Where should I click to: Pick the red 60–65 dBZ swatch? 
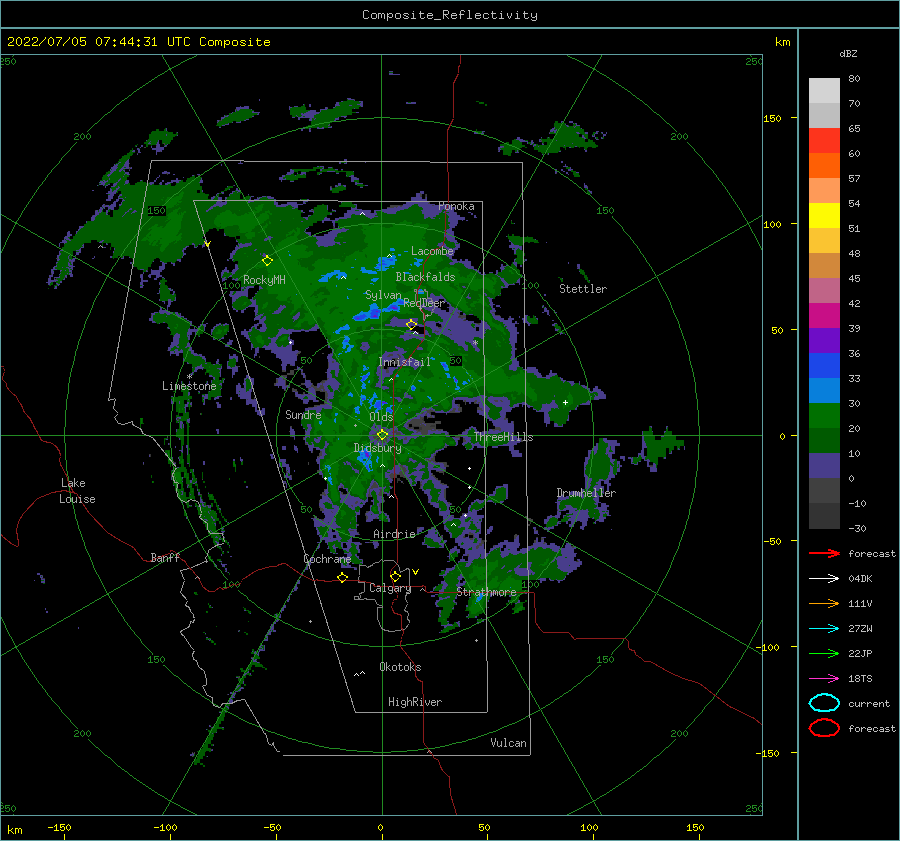(824, 141)
